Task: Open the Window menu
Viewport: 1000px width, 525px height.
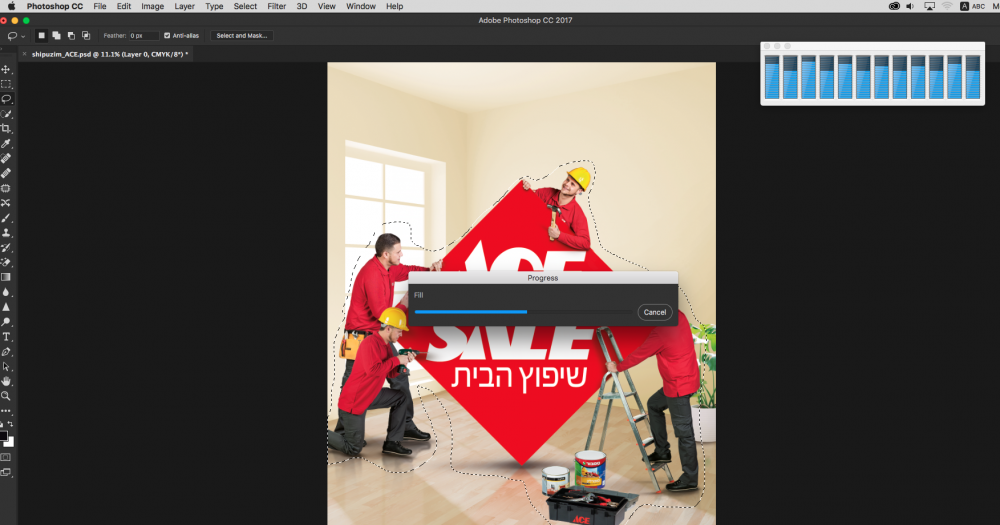Action: tap(360, 6)
